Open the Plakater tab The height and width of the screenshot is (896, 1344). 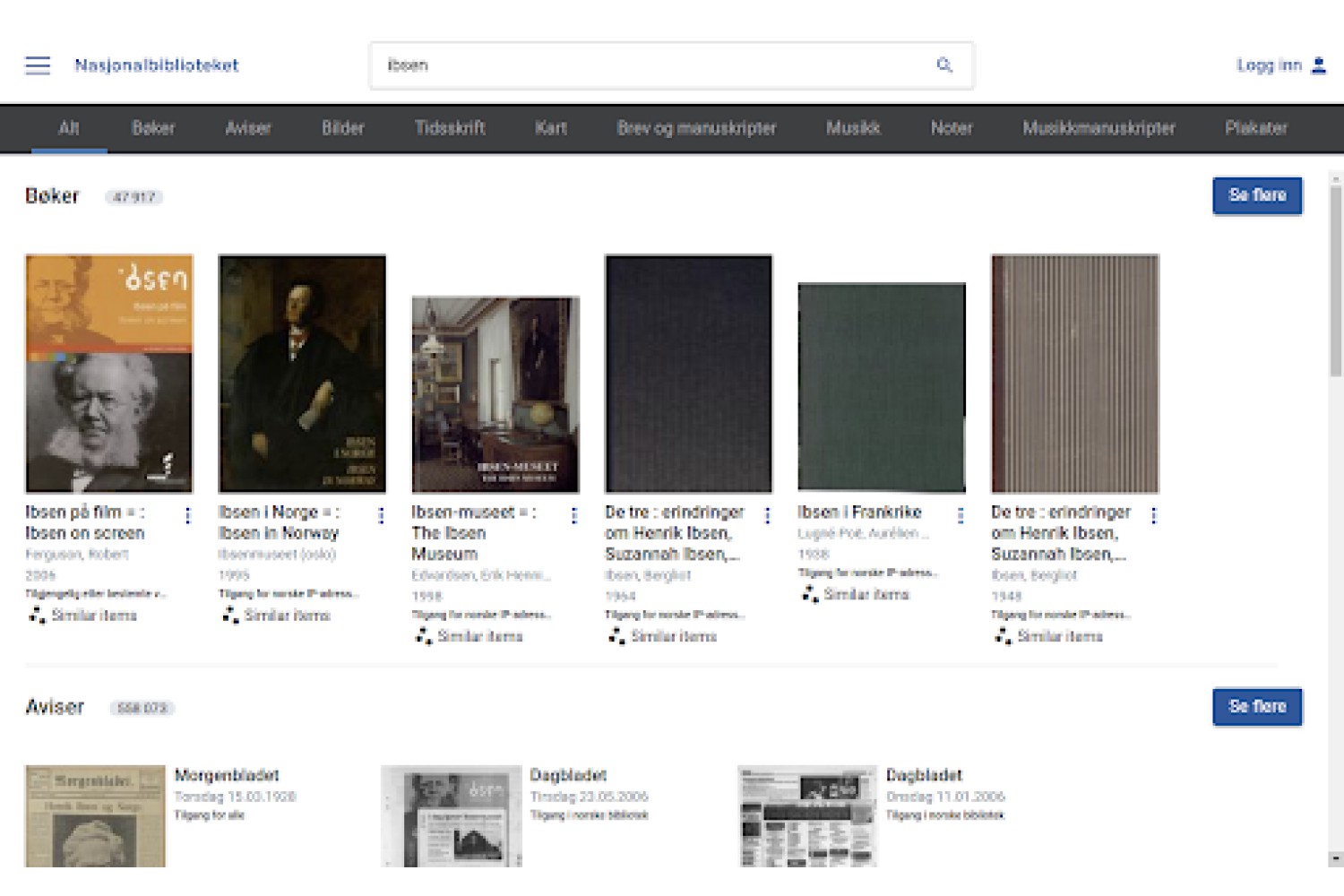tap(1256, 128)
